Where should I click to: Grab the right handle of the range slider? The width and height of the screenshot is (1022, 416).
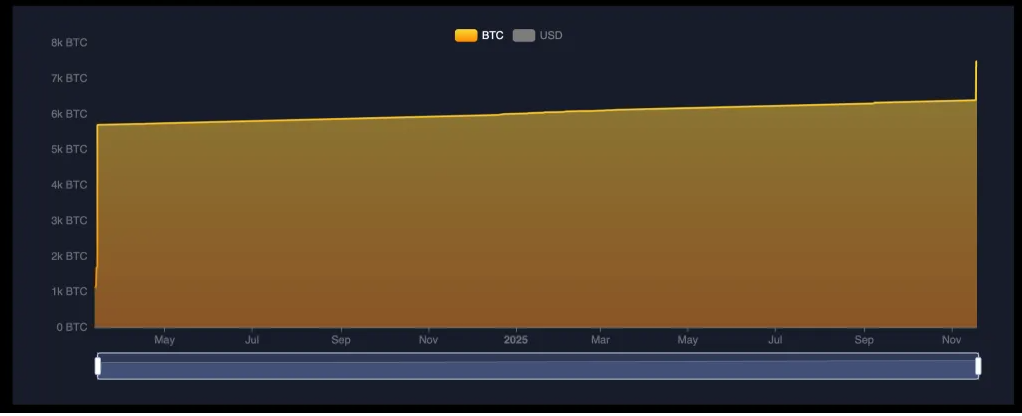[978, 366]
